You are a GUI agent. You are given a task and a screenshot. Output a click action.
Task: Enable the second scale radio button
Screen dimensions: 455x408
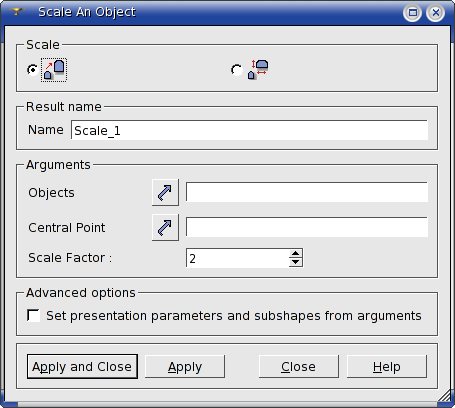coord(237,70)
